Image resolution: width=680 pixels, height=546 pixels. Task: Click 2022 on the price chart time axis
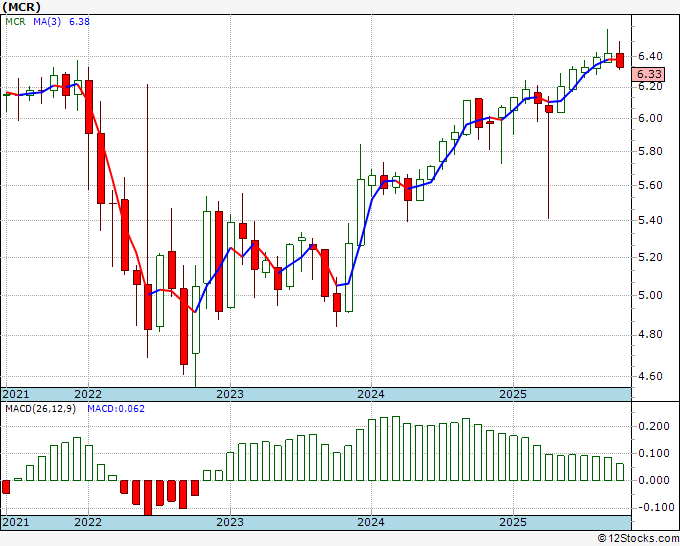(x=88, y=394)
